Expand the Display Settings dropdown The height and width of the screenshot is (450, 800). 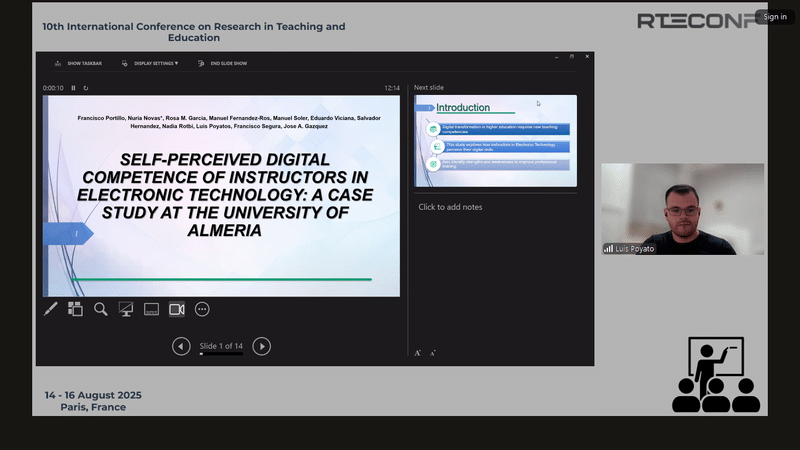[x=150, y=63]
